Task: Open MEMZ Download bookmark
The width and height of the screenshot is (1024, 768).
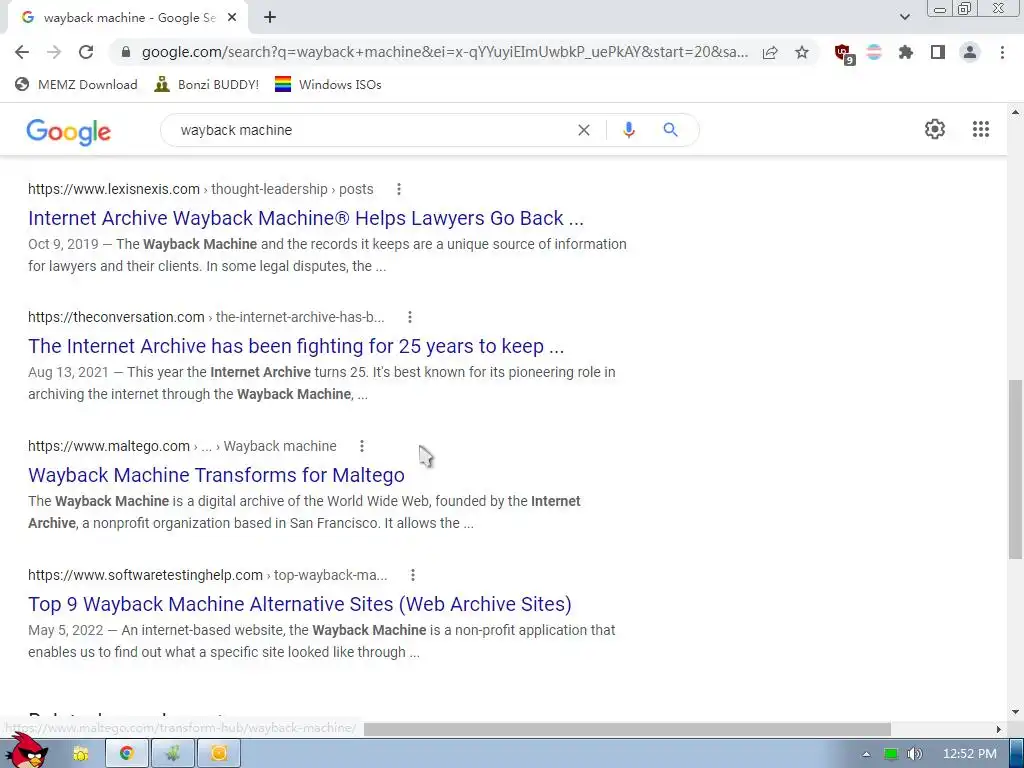Action: 76,84
